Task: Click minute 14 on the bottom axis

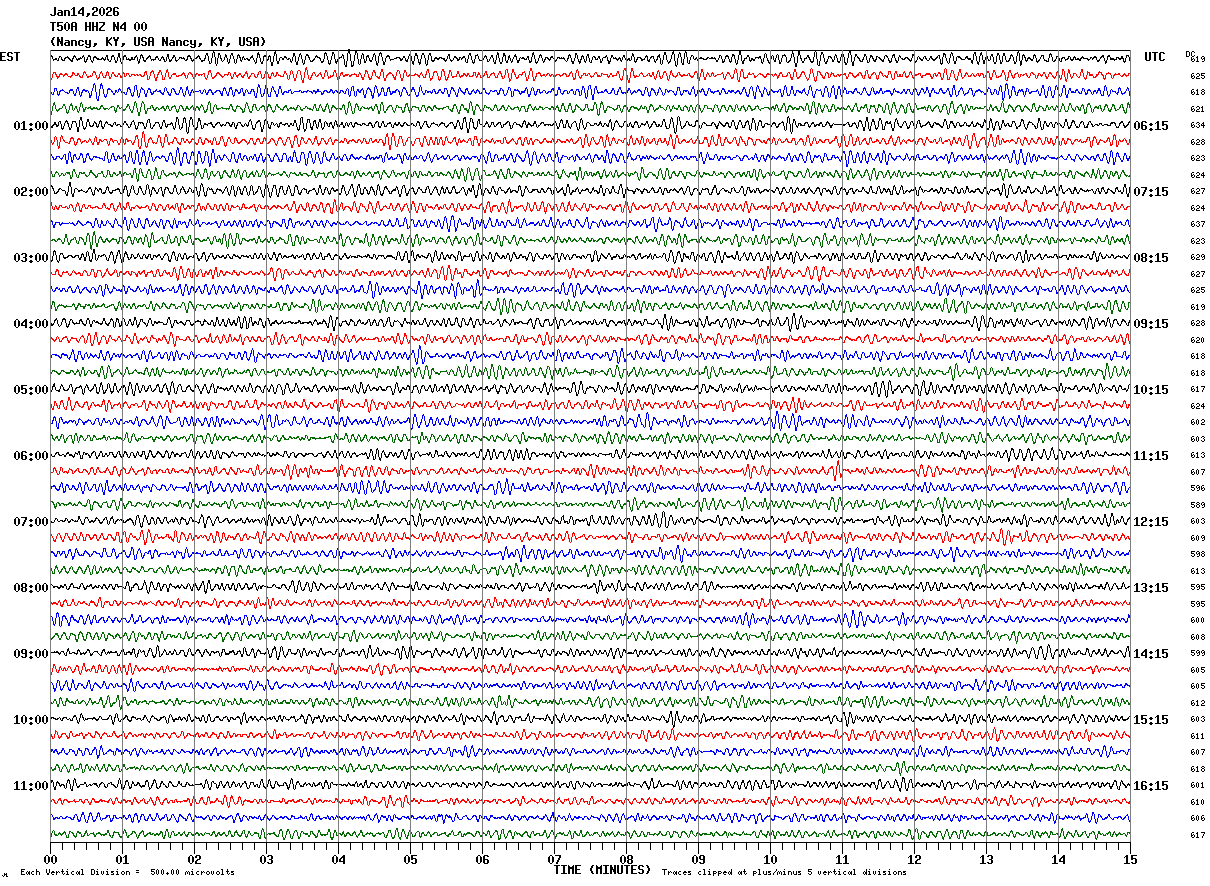Action: tap(1058, 859)
